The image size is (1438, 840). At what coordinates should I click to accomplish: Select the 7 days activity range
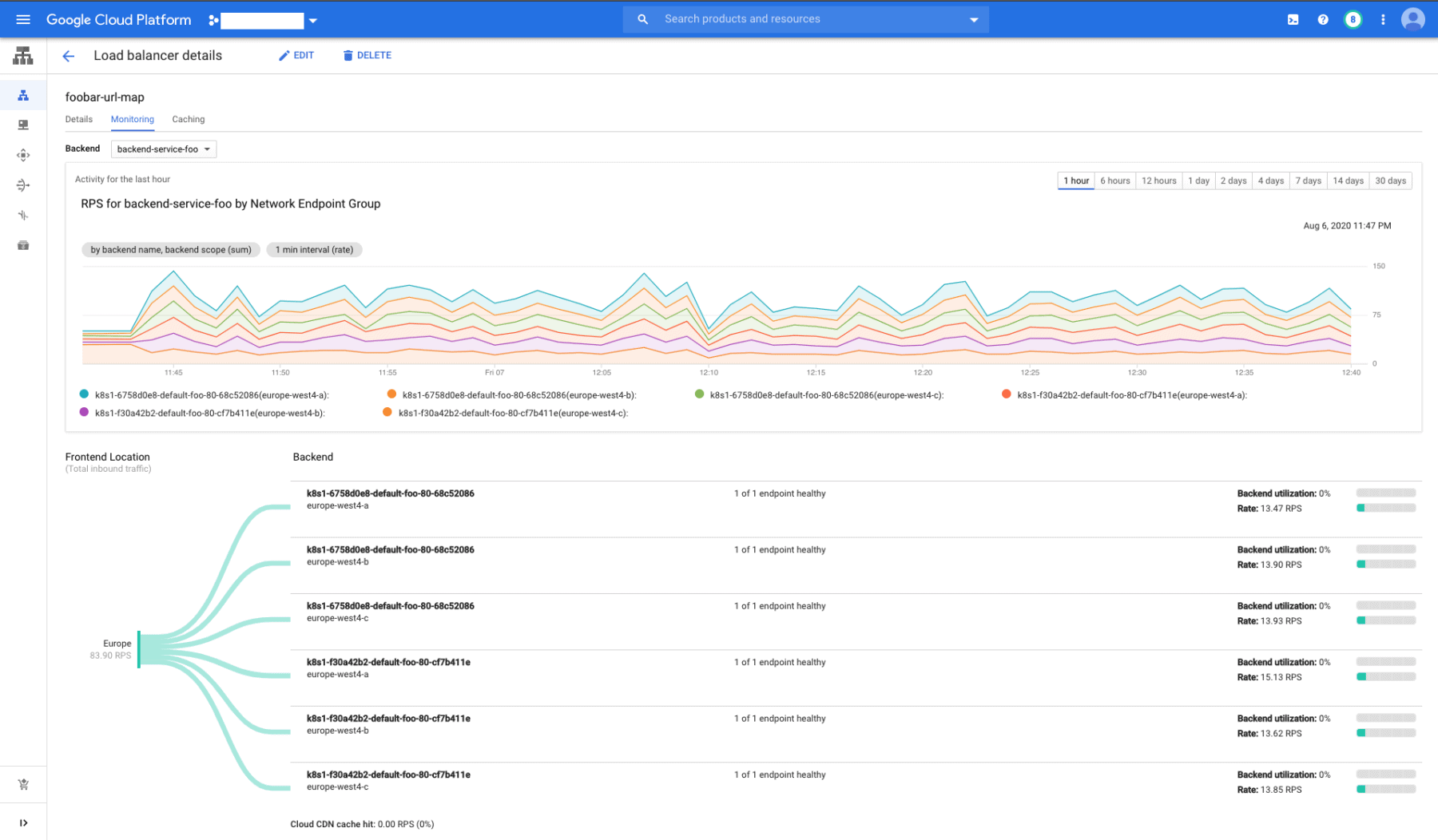(1308, 180)
